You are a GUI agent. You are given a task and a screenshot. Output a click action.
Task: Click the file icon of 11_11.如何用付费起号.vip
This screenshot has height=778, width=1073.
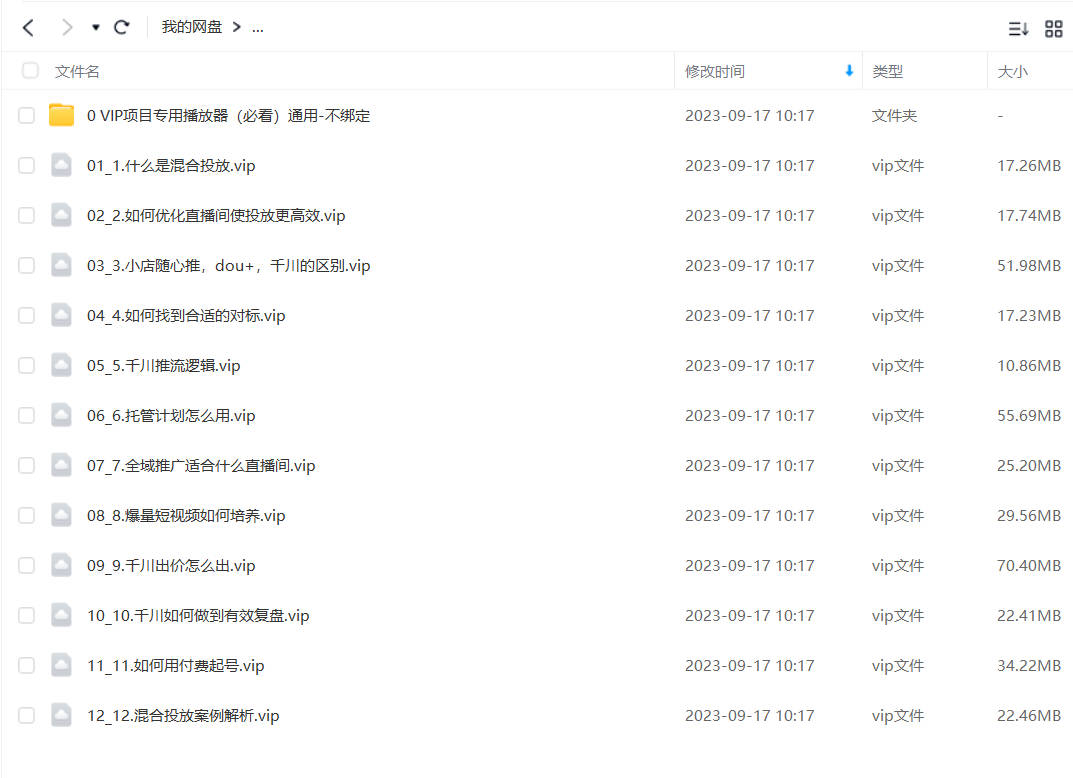coord(62,664)
